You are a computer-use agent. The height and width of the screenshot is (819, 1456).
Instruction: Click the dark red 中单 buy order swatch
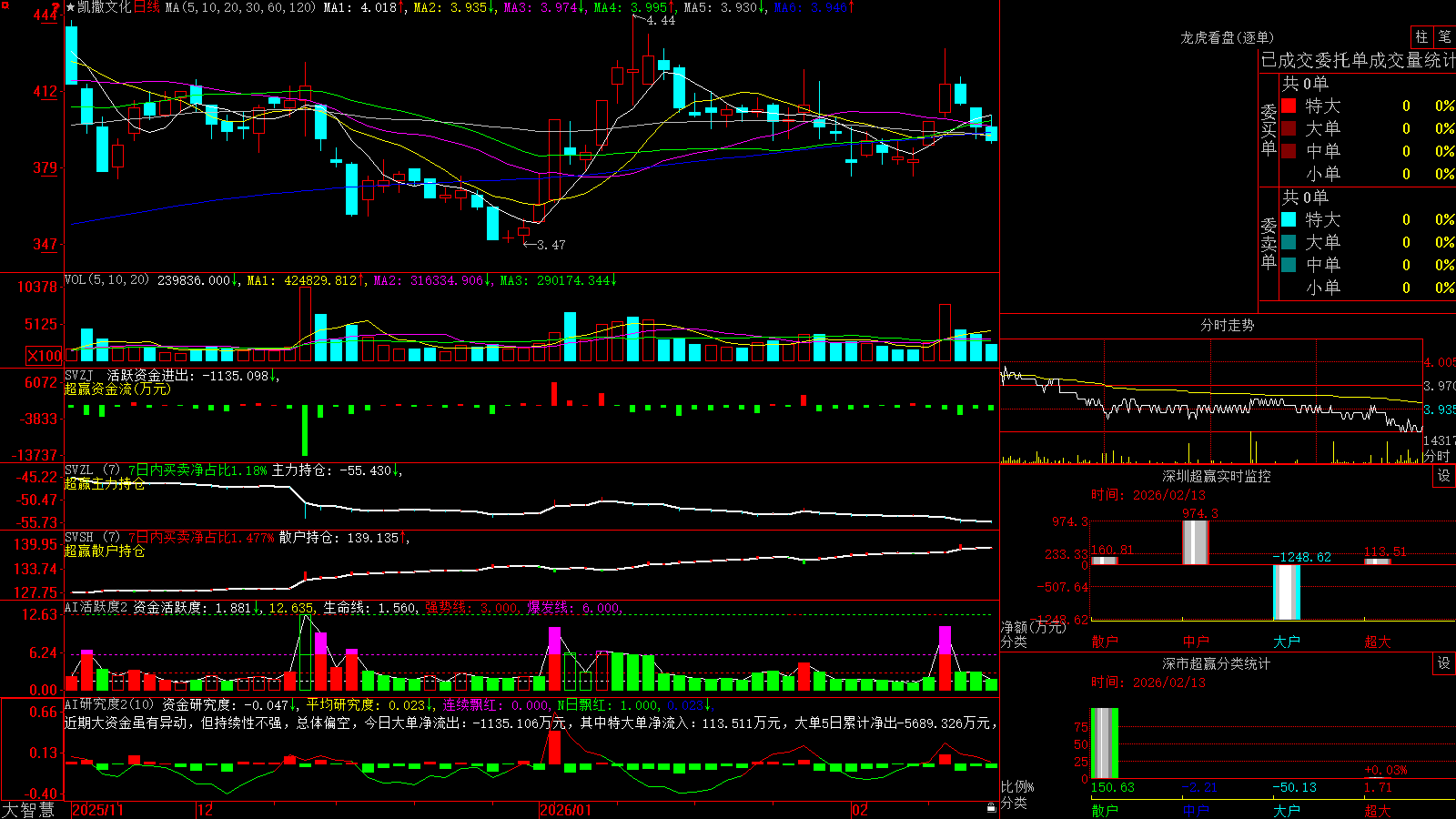click(x=1289, y=151)
